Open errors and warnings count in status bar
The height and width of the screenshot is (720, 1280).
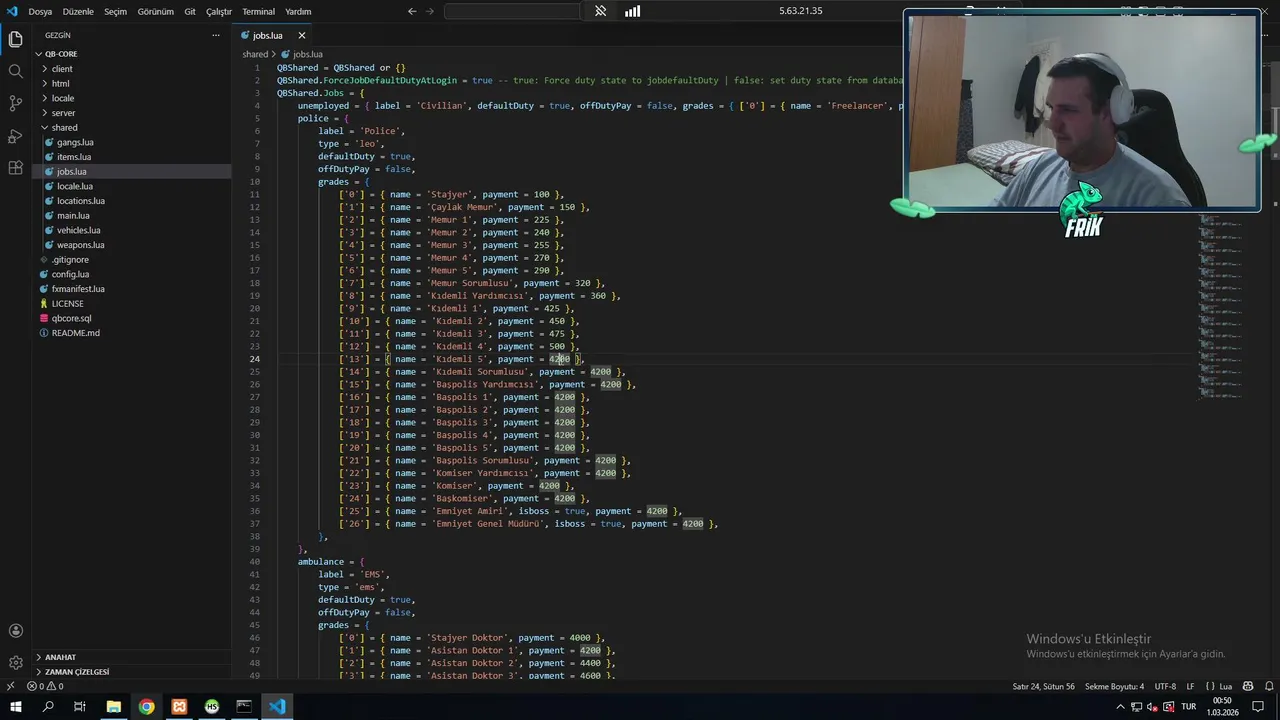[45, 686]
